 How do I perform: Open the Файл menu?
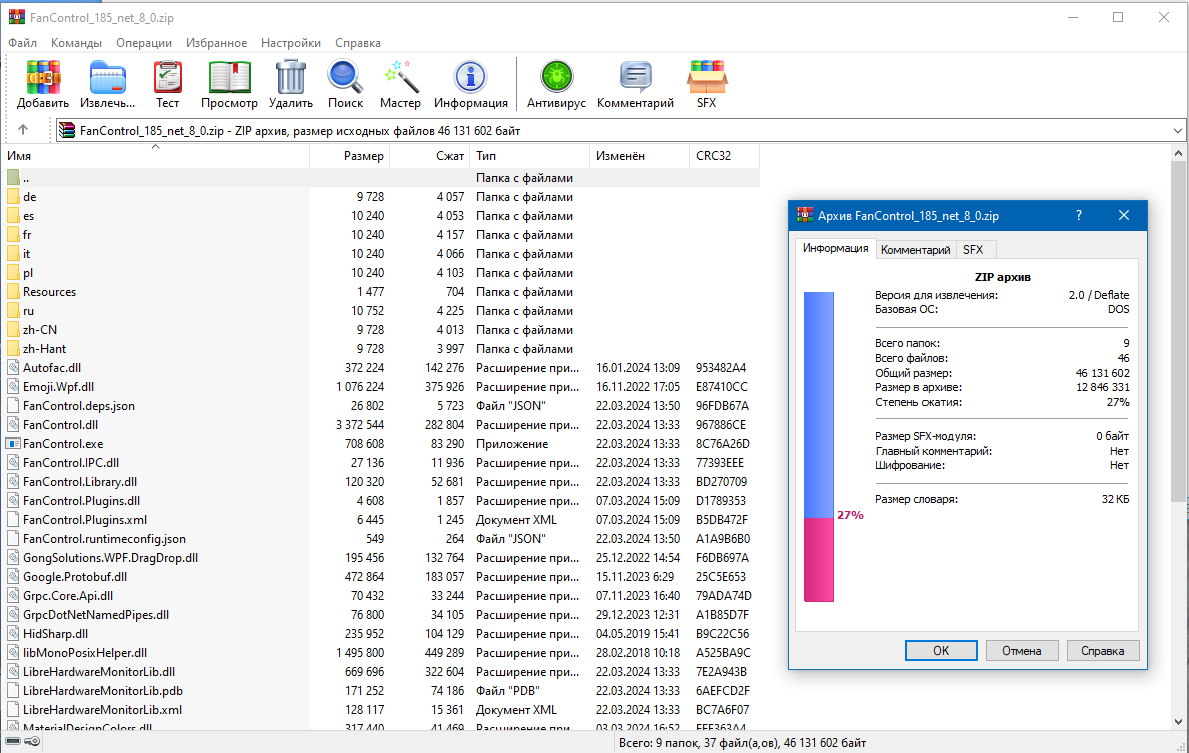coord(23,42)
